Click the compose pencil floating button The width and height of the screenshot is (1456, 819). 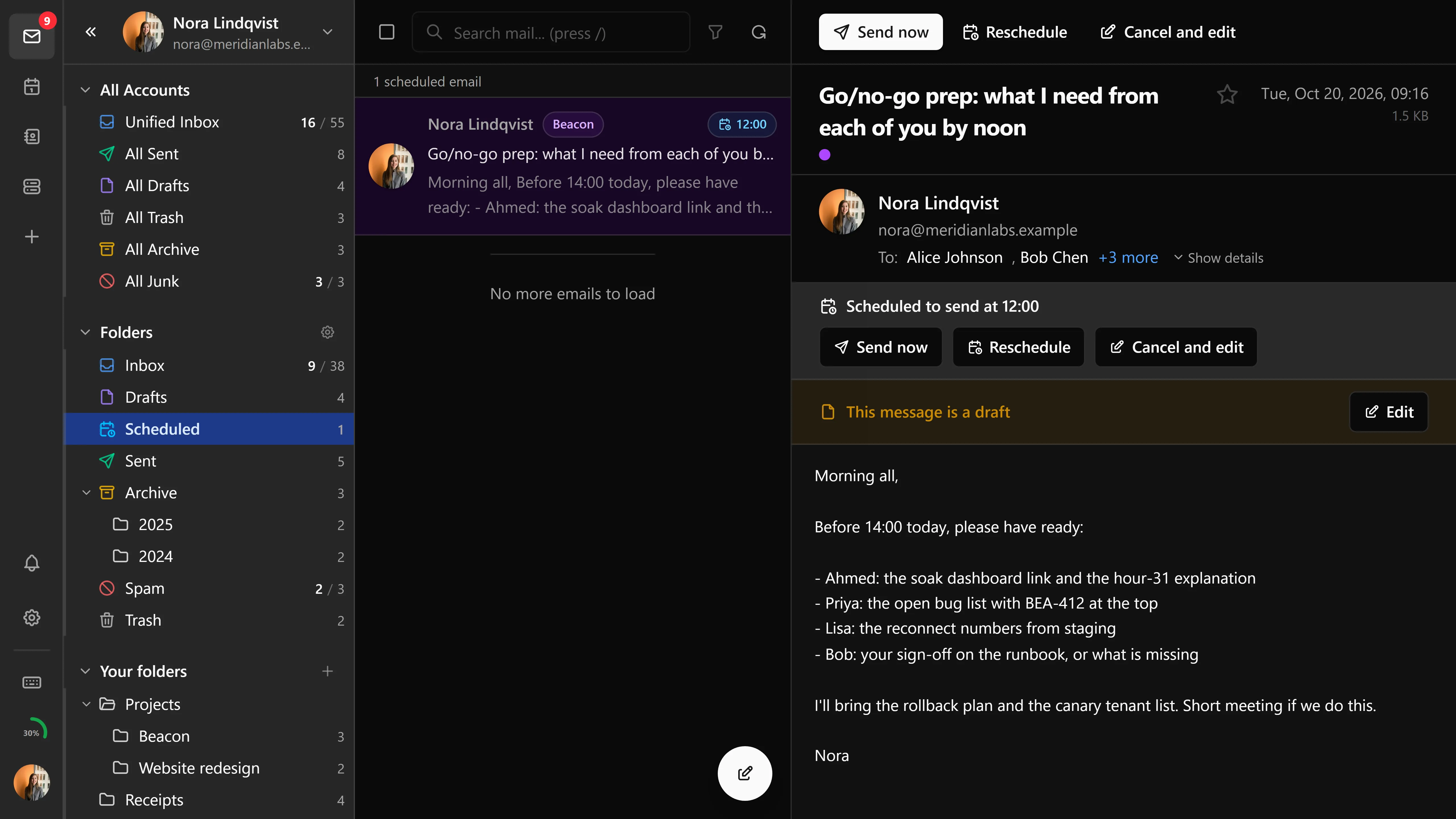pos(745,773)
